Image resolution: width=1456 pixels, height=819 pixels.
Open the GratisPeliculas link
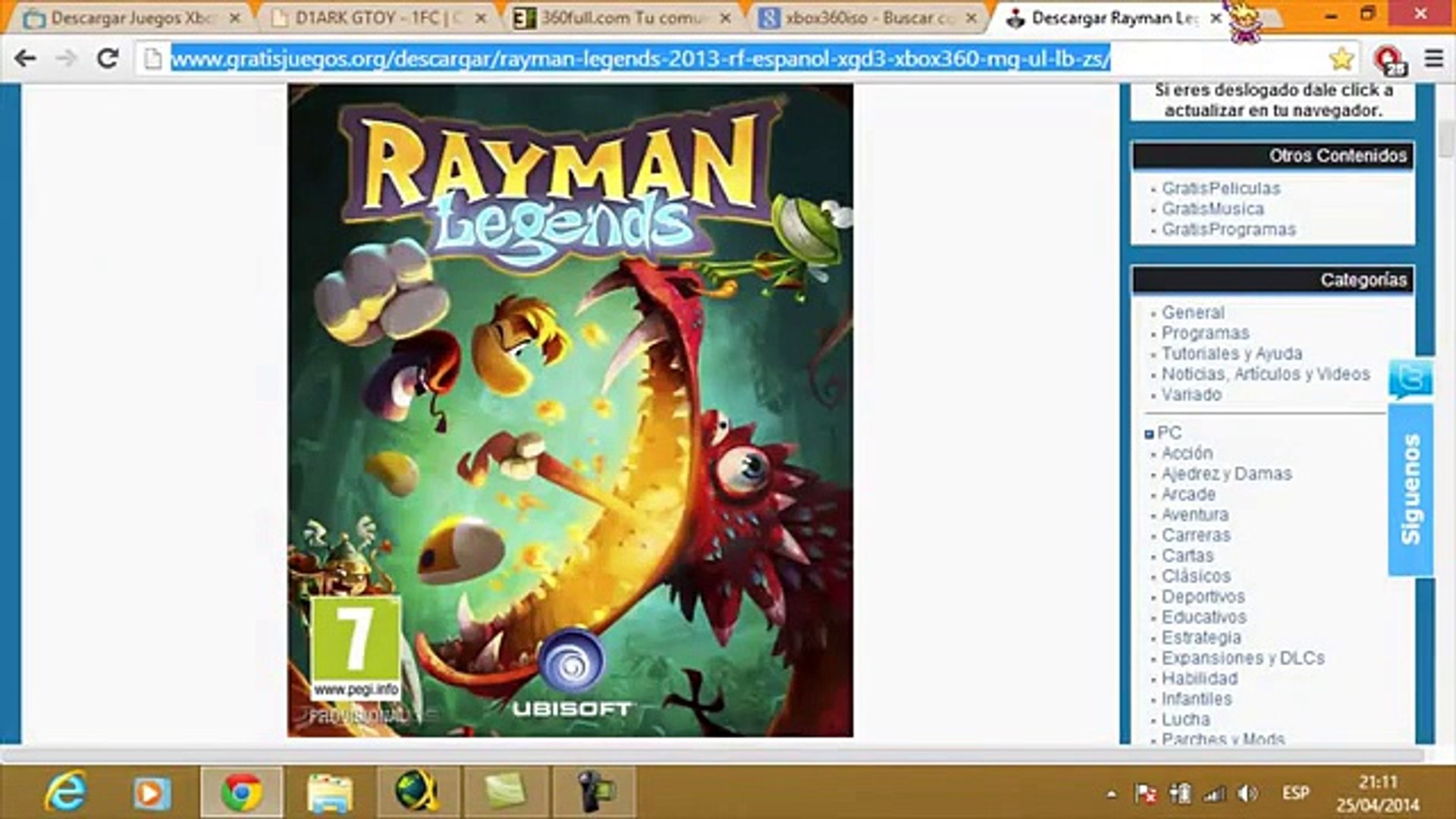(1220, 188)
